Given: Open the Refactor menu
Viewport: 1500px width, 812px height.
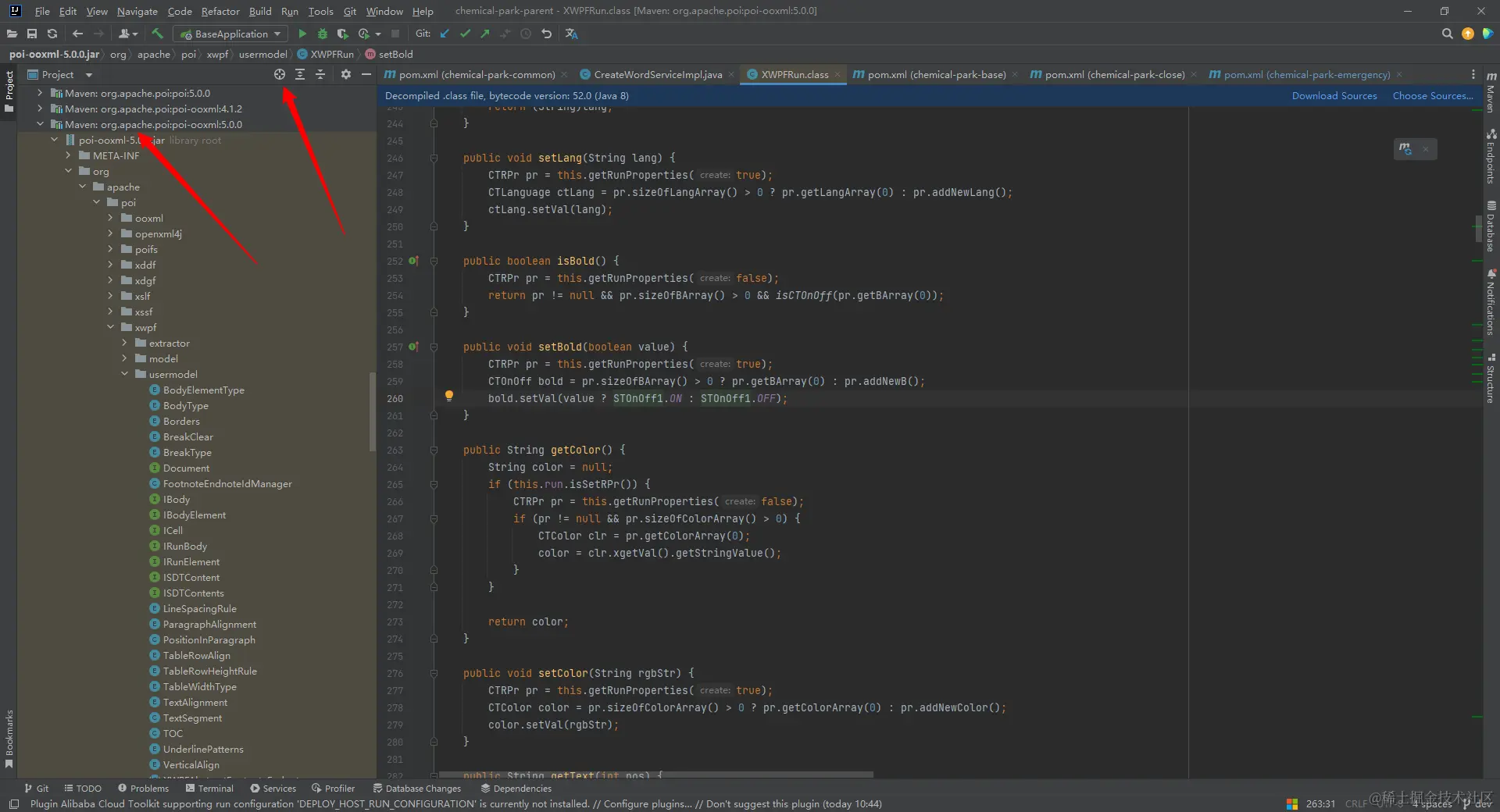Looking at the screenshot, I should tap(220, 11).
